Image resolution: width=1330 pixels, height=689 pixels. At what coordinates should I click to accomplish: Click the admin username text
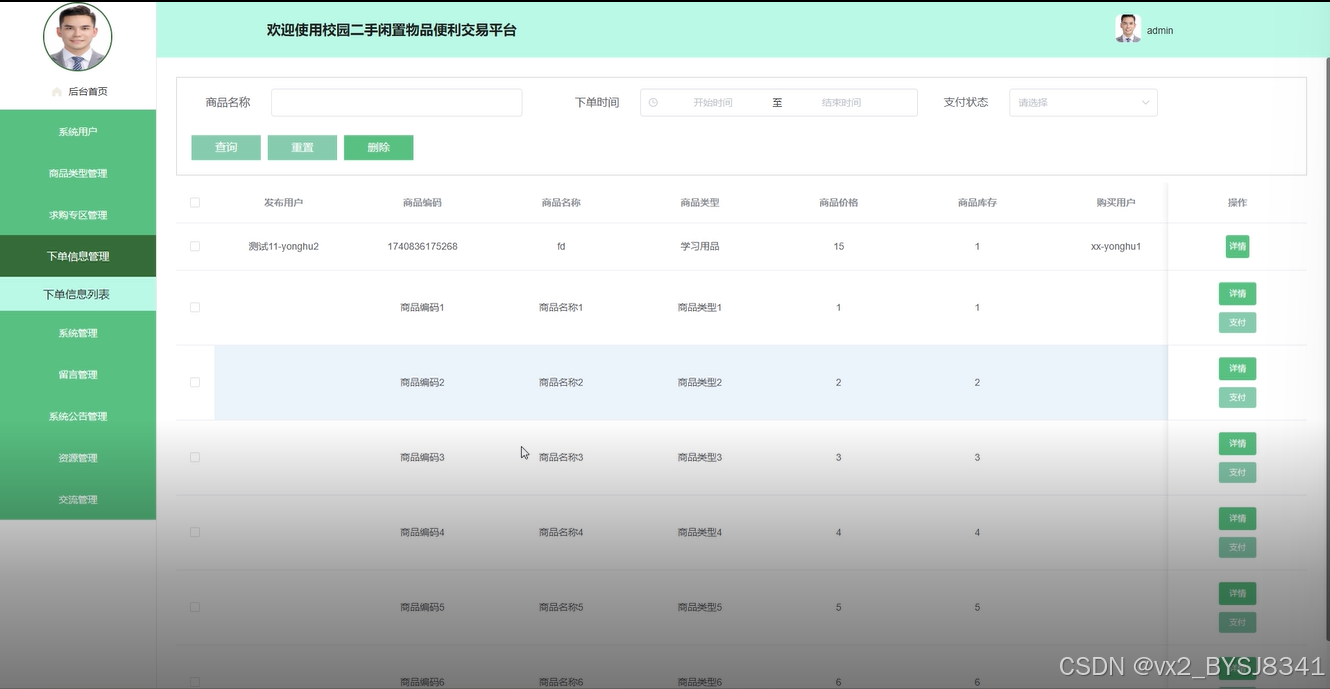pos(1160,30)
